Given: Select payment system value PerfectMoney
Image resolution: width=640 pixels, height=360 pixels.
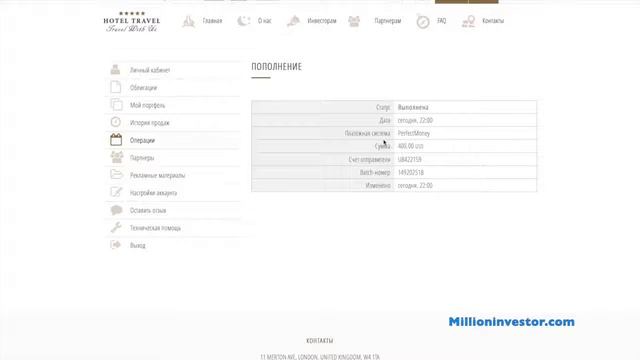Looking at the screenshot, I should 414,133.
